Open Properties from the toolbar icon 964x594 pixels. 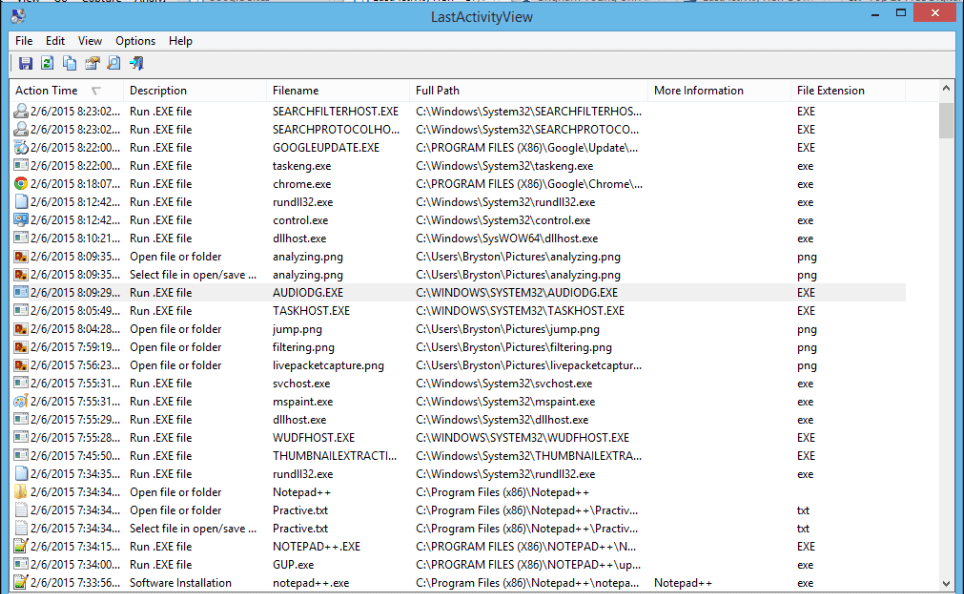92,63
